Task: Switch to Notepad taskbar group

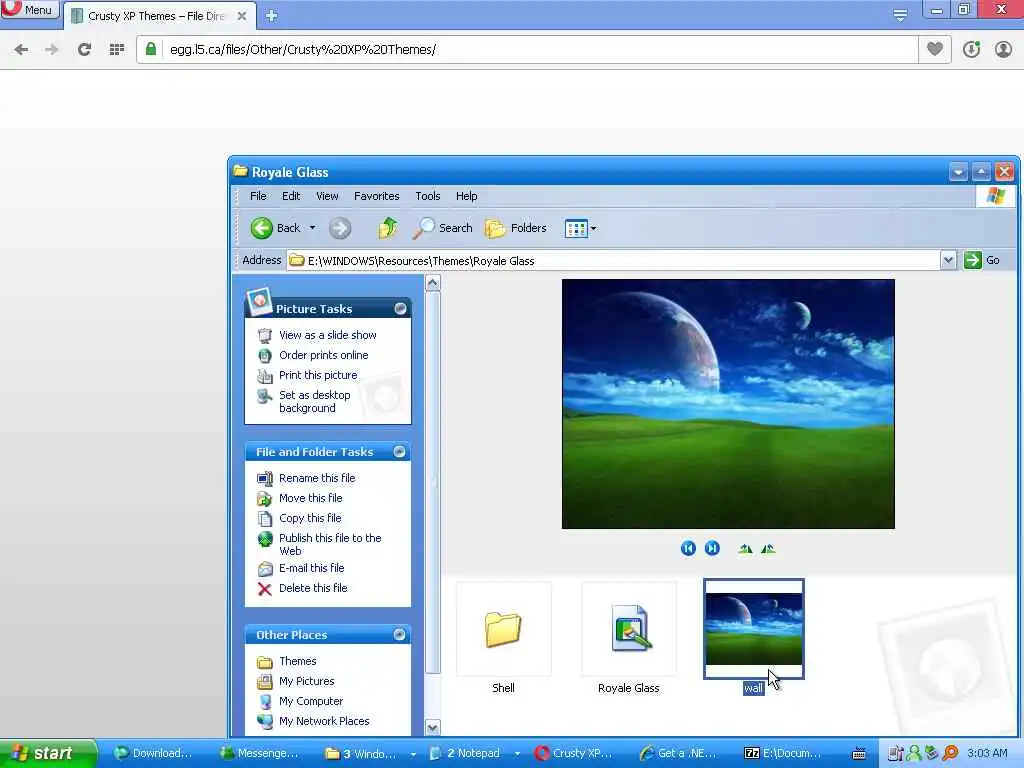Action: pyautogui.click(x=473, y=753)
